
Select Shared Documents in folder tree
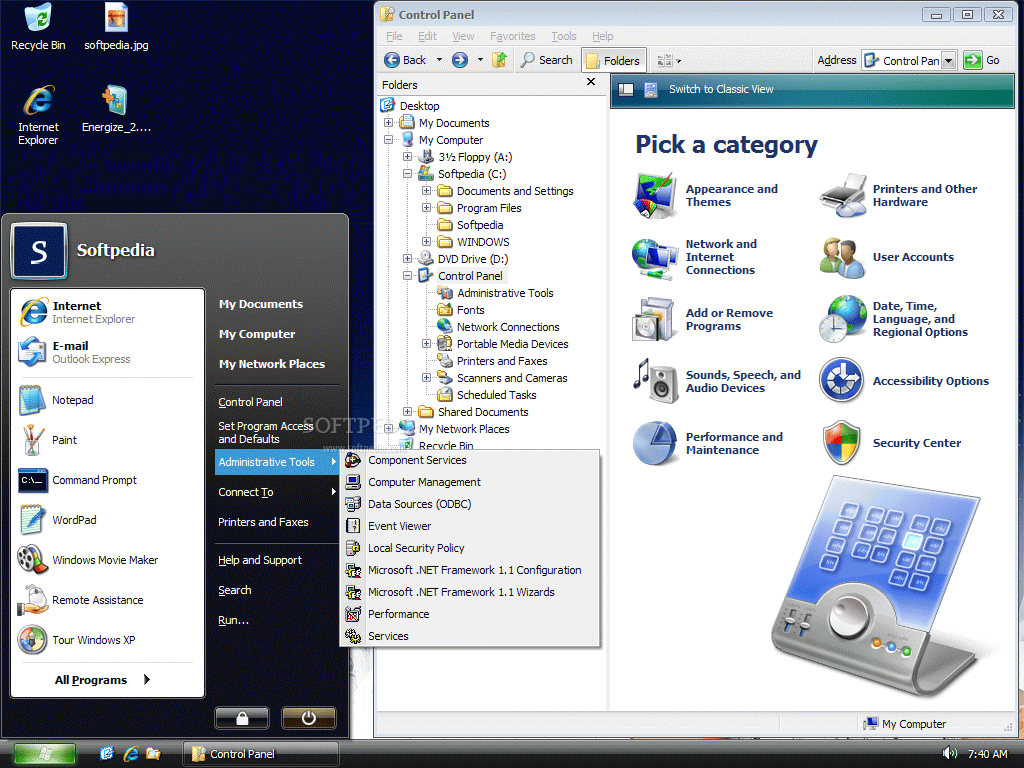483,412
